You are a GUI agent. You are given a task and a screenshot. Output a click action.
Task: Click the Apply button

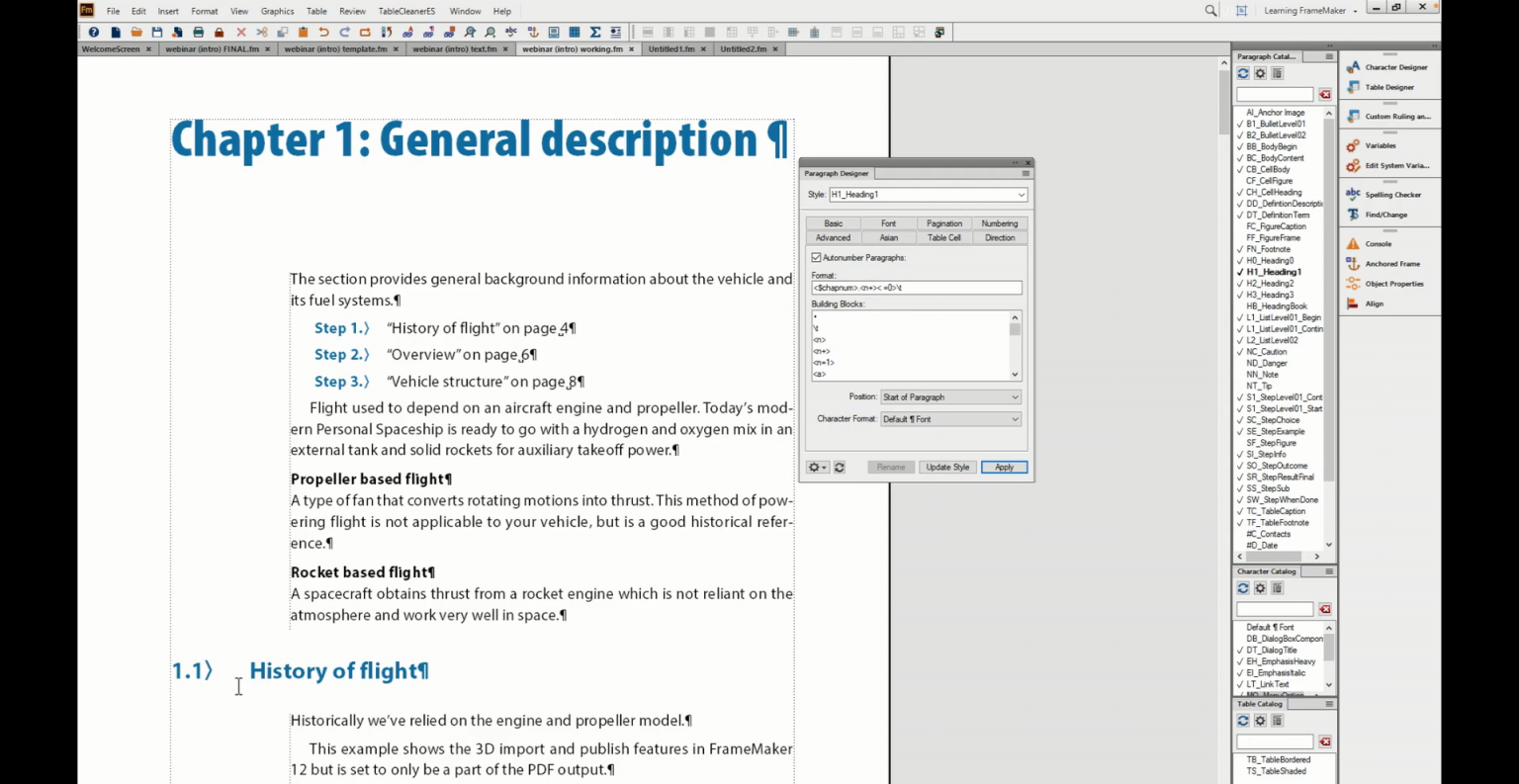[1004, 467]
